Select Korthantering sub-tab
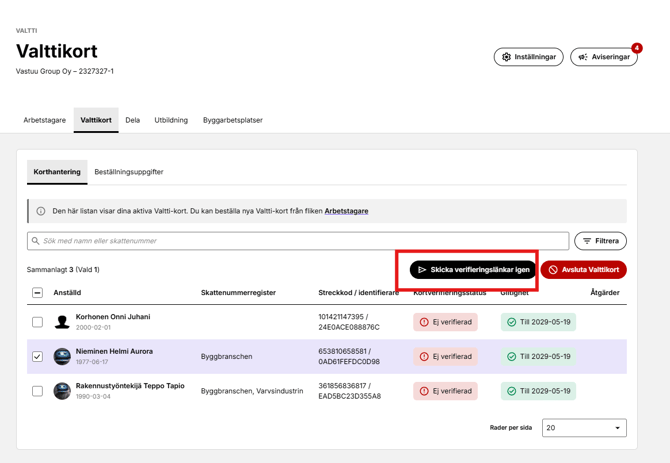Image resolution: width=670 pixels, height=463 pixels. point(57,172)
